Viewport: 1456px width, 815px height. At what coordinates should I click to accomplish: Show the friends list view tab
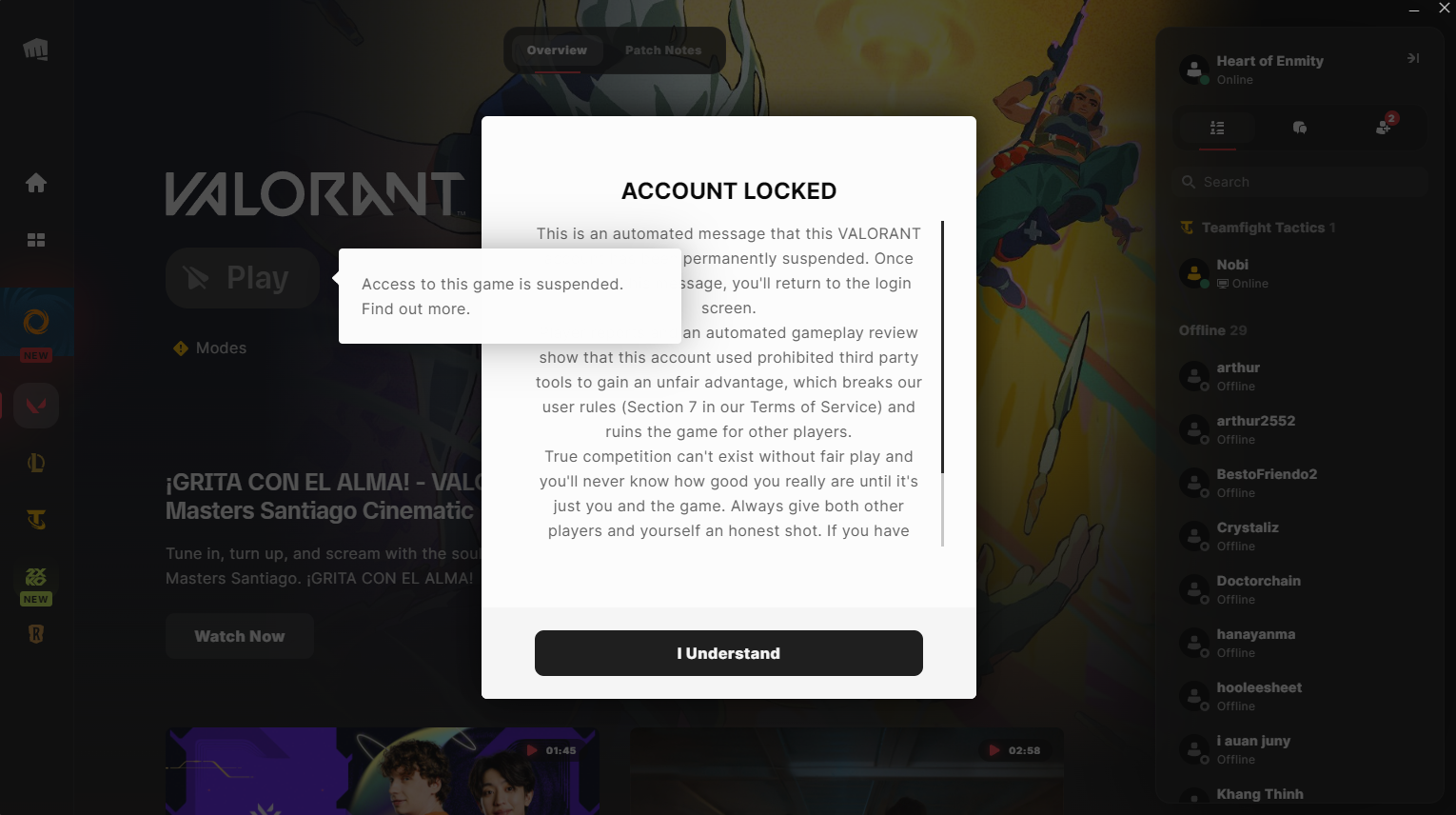coord(1217,128)
